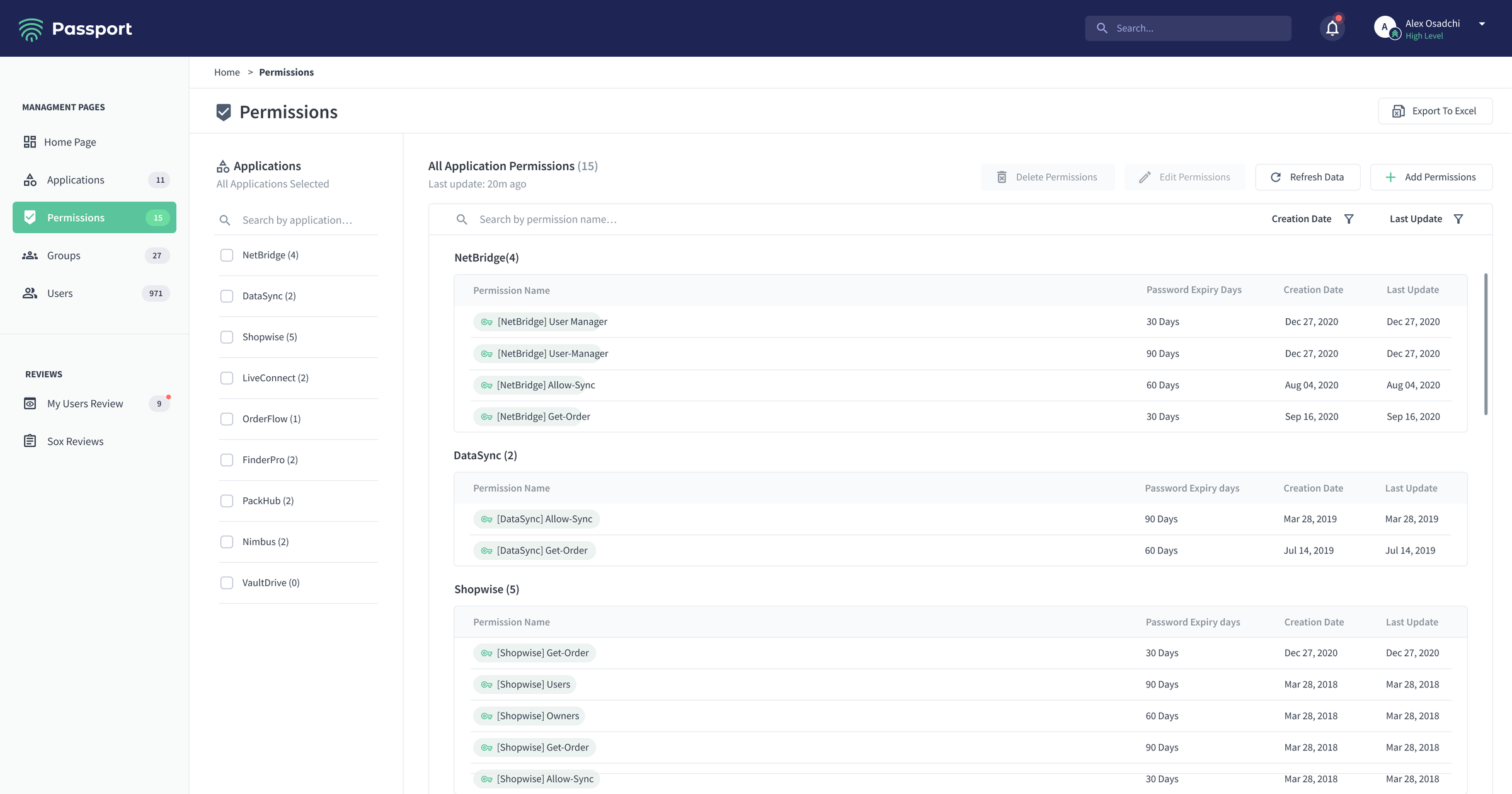Click the Groups people icon

[x=30, y=255]
